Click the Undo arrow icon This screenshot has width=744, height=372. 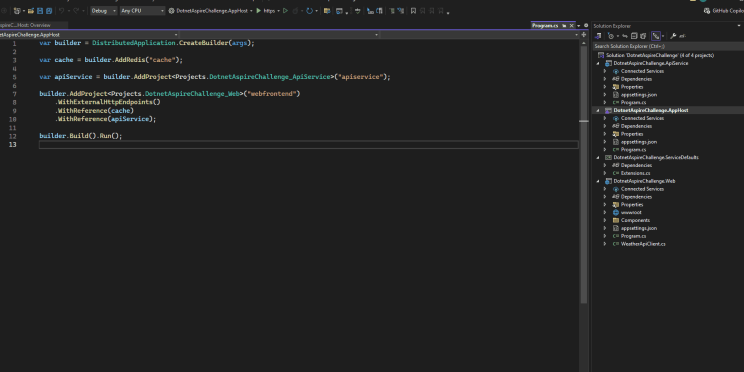[61, 11]
